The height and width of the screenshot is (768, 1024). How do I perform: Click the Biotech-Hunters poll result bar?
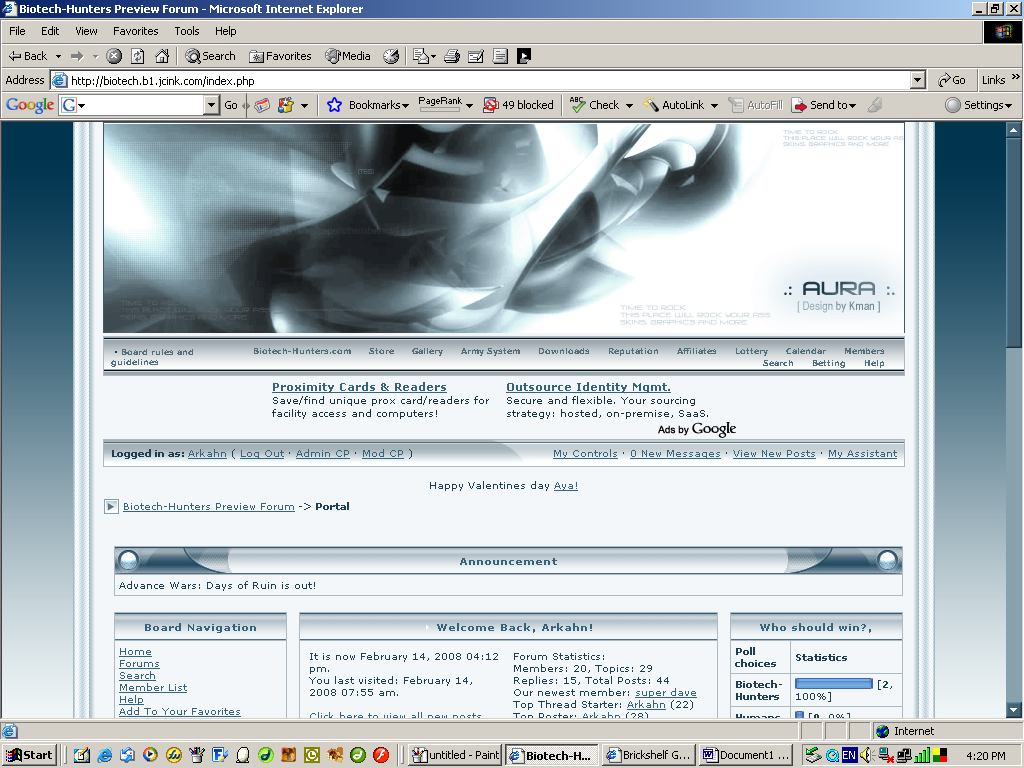point(833,684)
